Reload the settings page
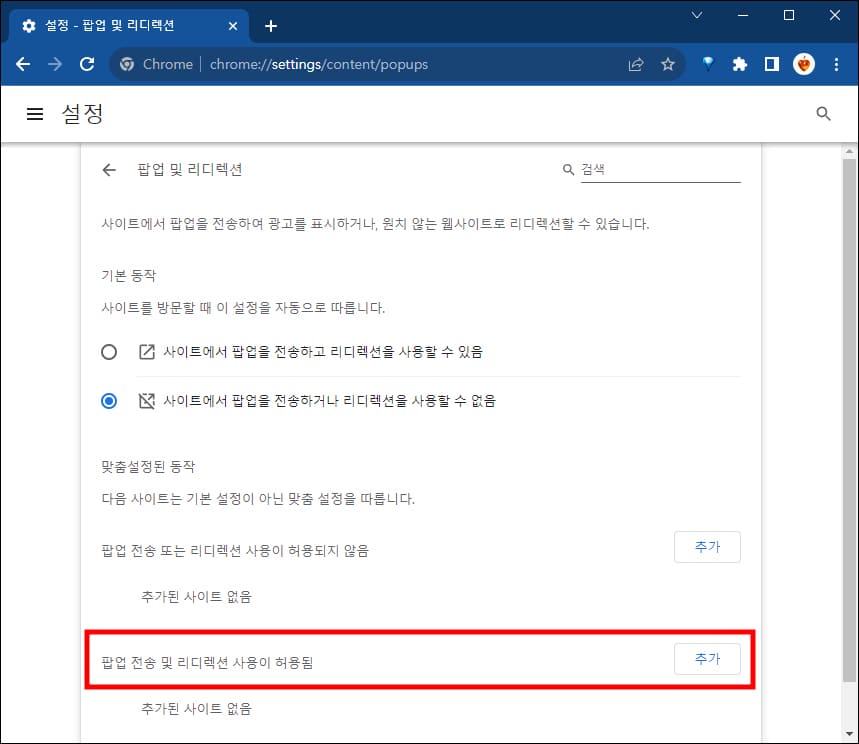Image resolution: width=859 pixels, height=744 pixels. (x=86, y=63)
